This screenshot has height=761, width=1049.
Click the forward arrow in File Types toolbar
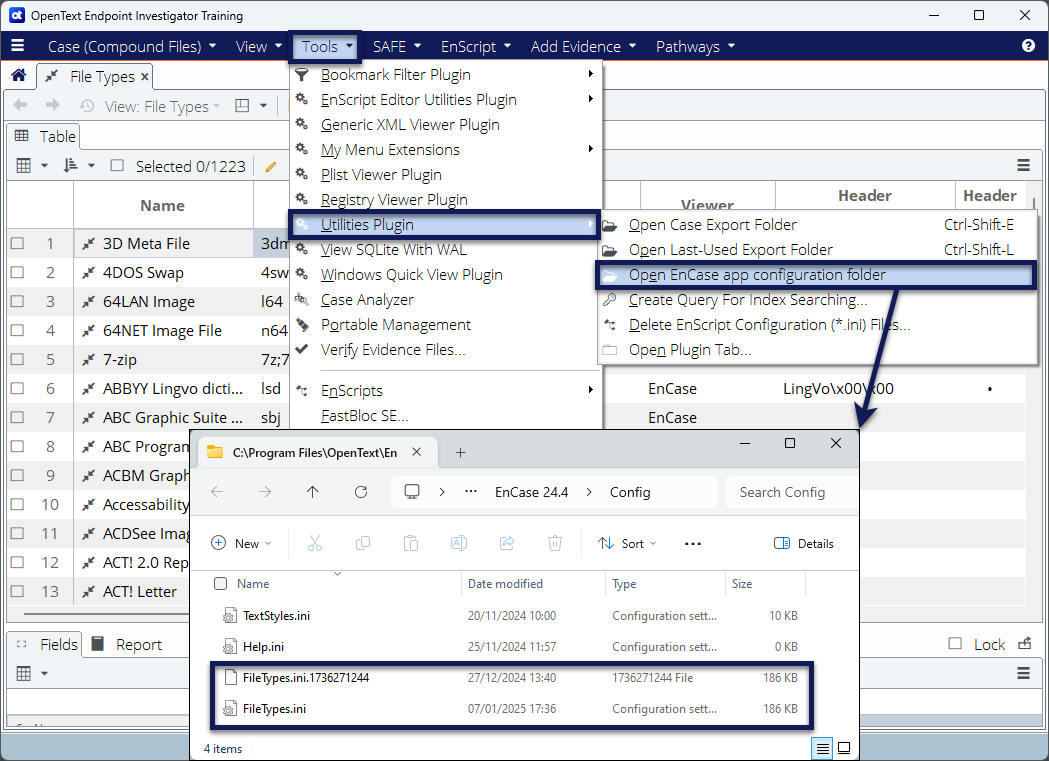[x=52, y=106]
